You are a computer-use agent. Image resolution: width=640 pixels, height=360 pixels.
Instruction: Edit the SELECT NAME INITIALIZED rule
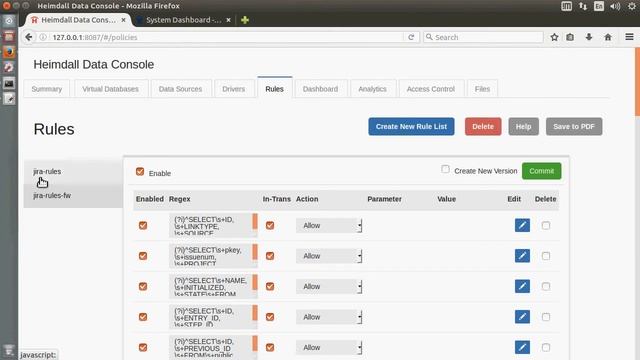pyautogui.click(x=522, y=286)
